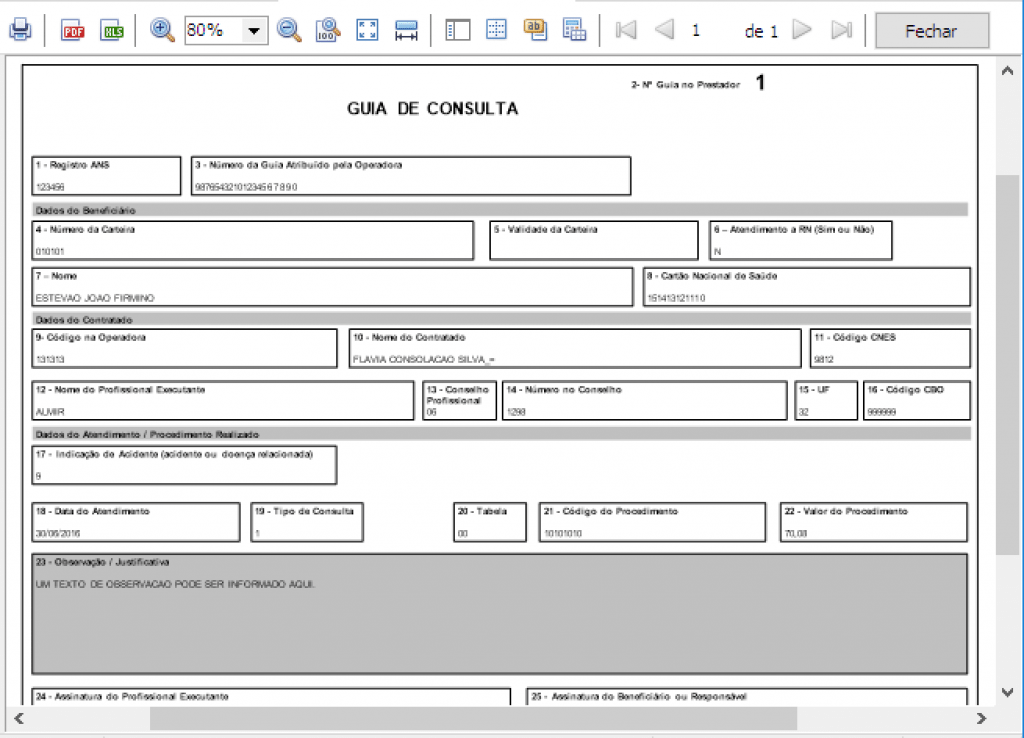Click the Fechar button

[x=931, y=31]
